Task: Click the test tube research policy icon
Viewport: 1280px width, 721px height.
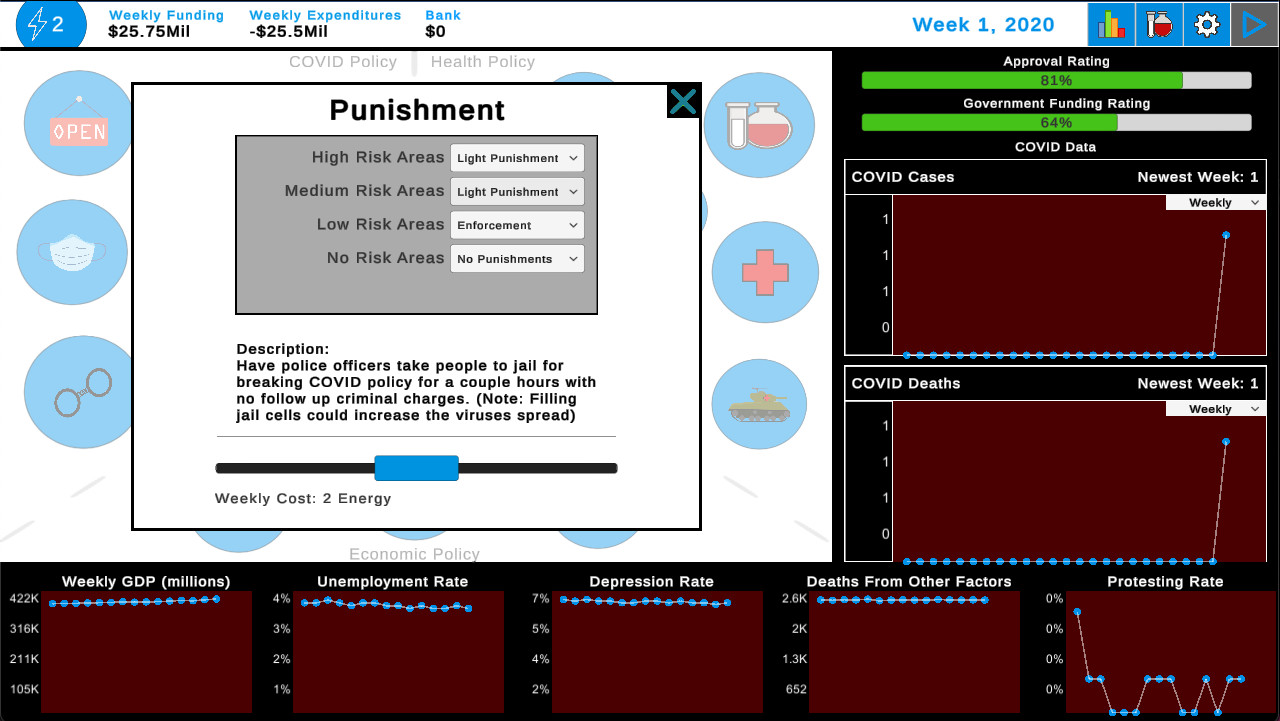Action: tap(759, 124)
